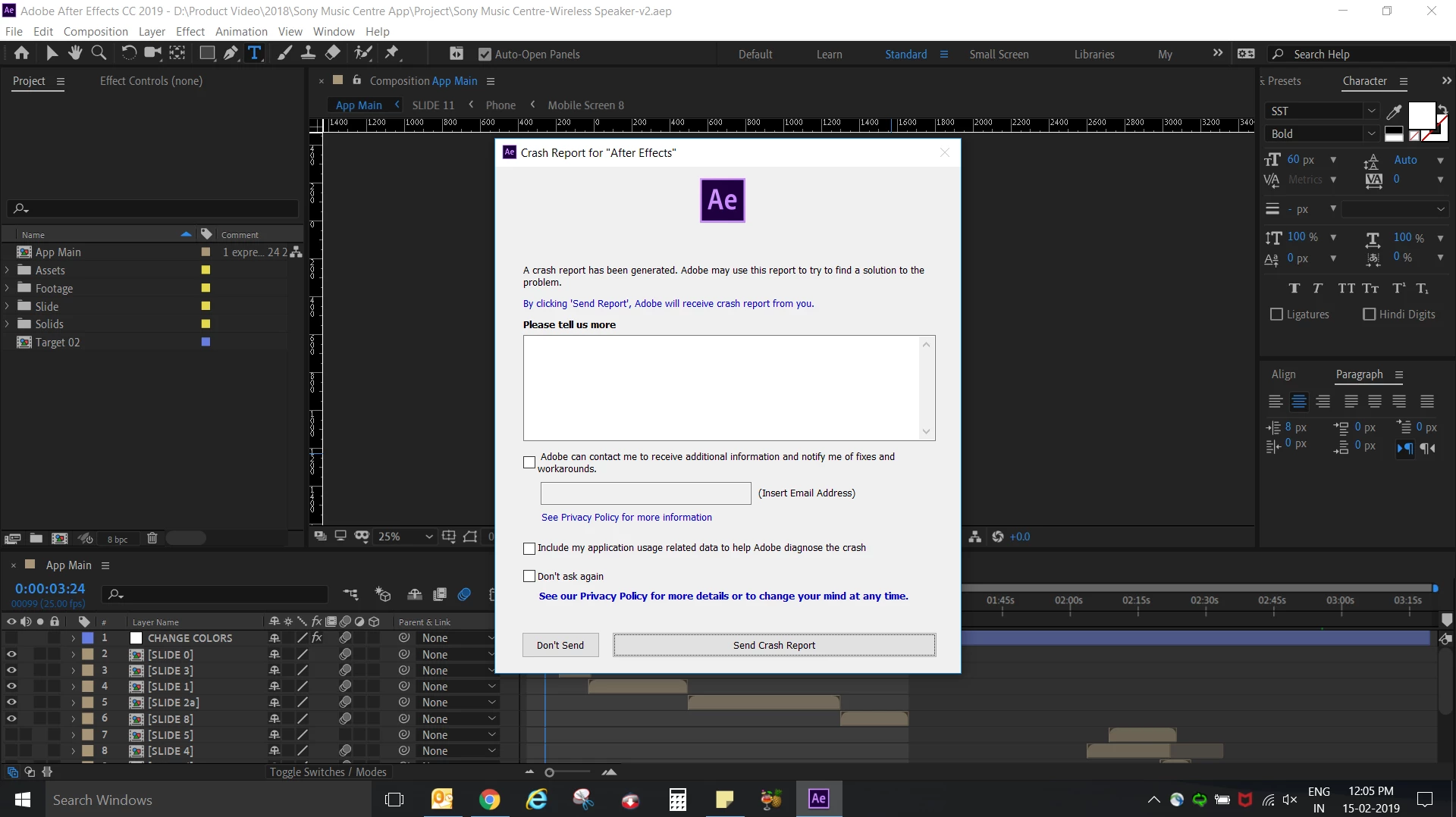Viewport: 1456px width, 817px height.
Task: Switch to the Learn workspace
Action: (x=830, y=55)
